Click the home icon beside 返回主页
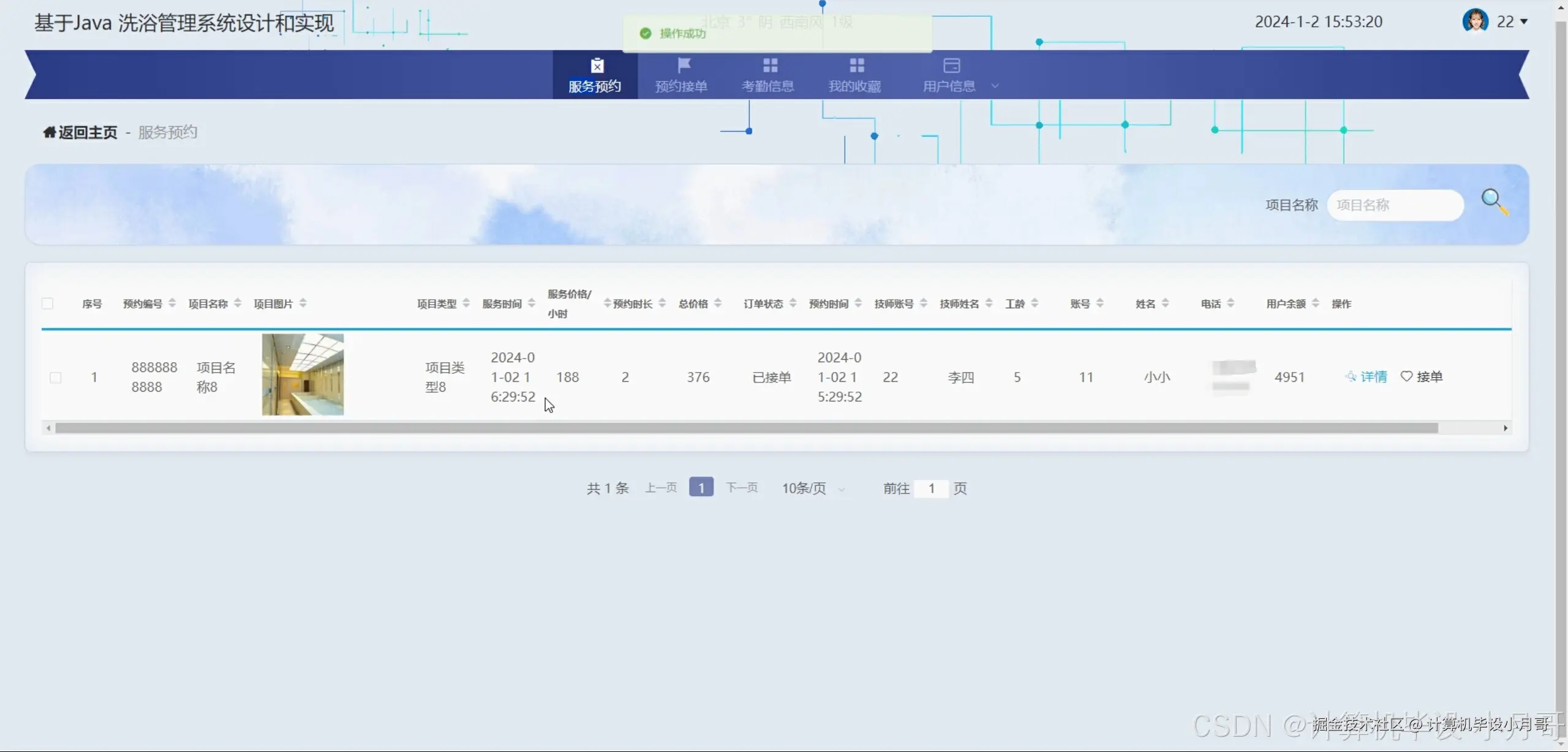The height and width of the screenshot is (752, 1568). (x=48, y=132)
